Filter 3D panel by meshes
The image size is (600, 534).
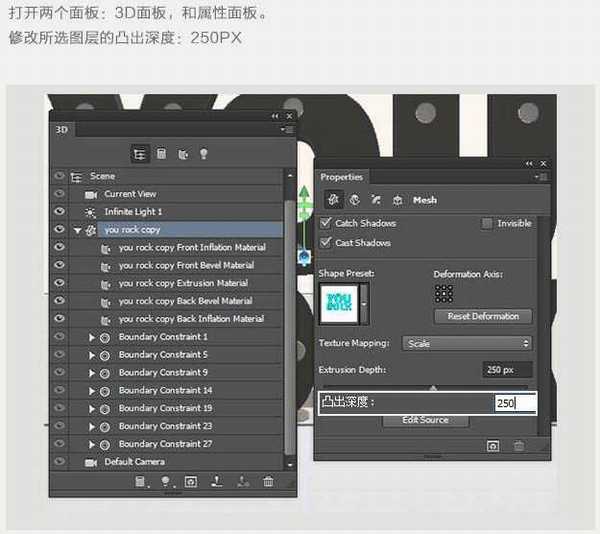(x=161, y=154)
